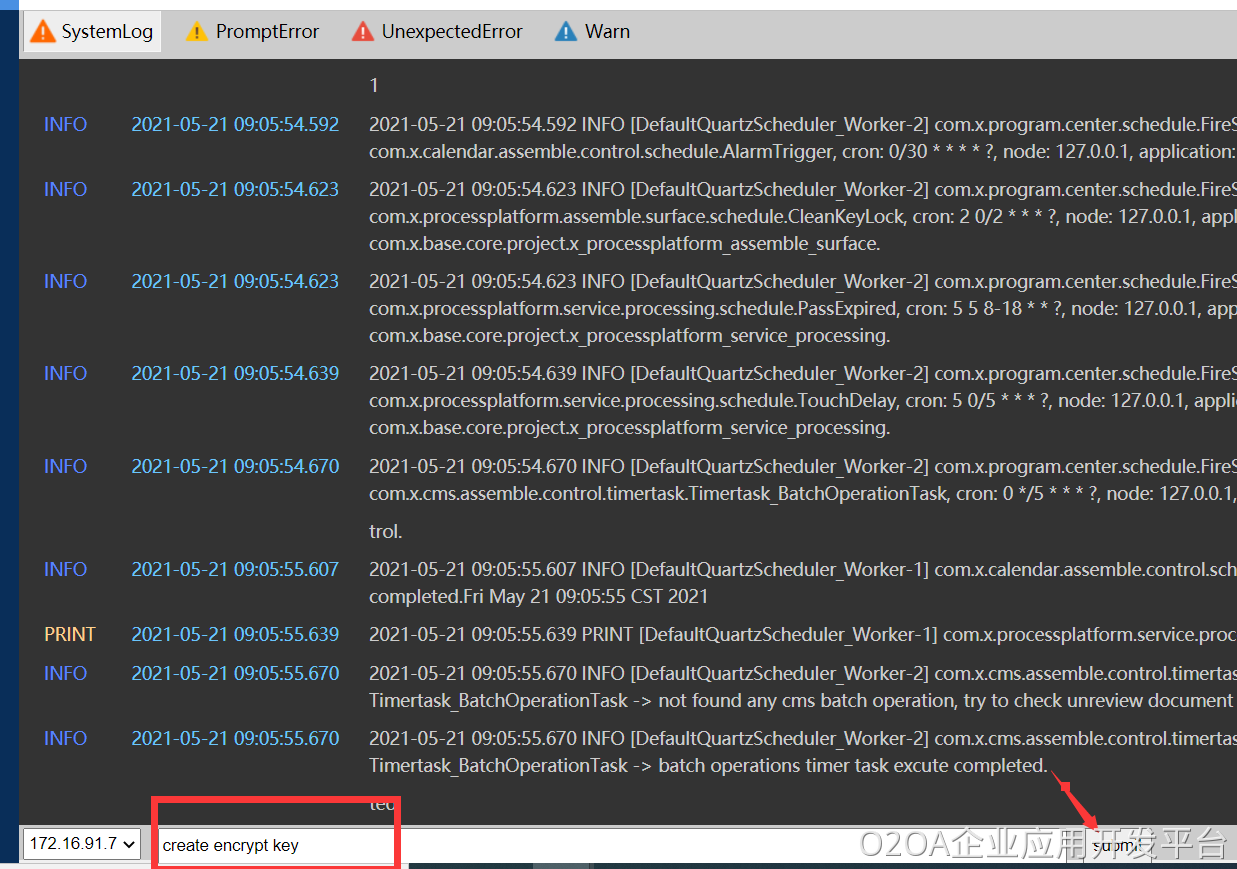
Task: Expand the 172.16.91.7 node dropdown
Action: tap(83, 844)
